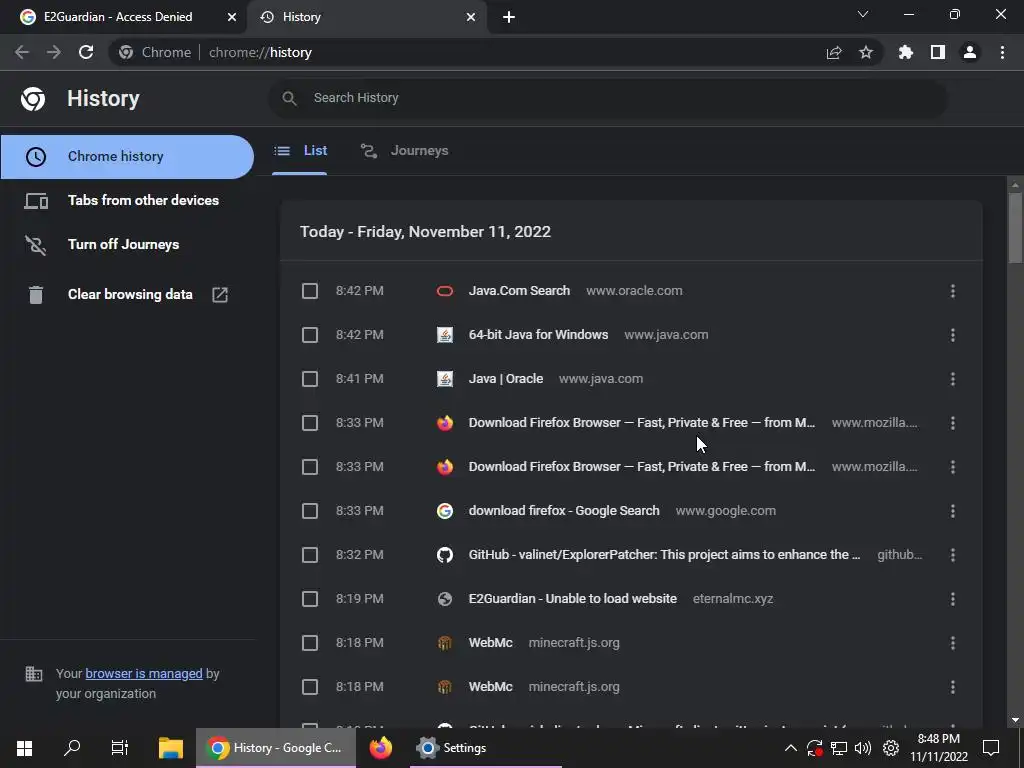Click the Google favicon of download firefox entry
The image size is (1024, 768).
(445, 511)
